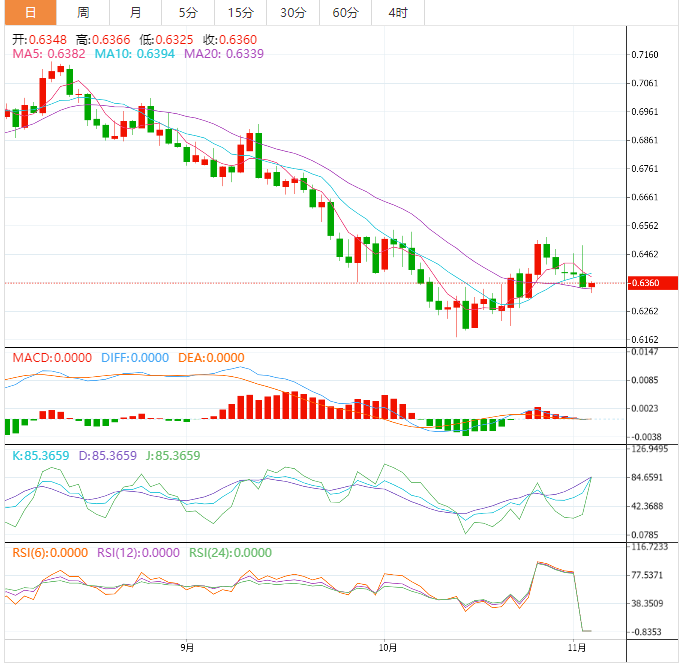This screenshot has height=670, width=685.
Task: Click the 11月 date axis marker
Action: point(577,647)
